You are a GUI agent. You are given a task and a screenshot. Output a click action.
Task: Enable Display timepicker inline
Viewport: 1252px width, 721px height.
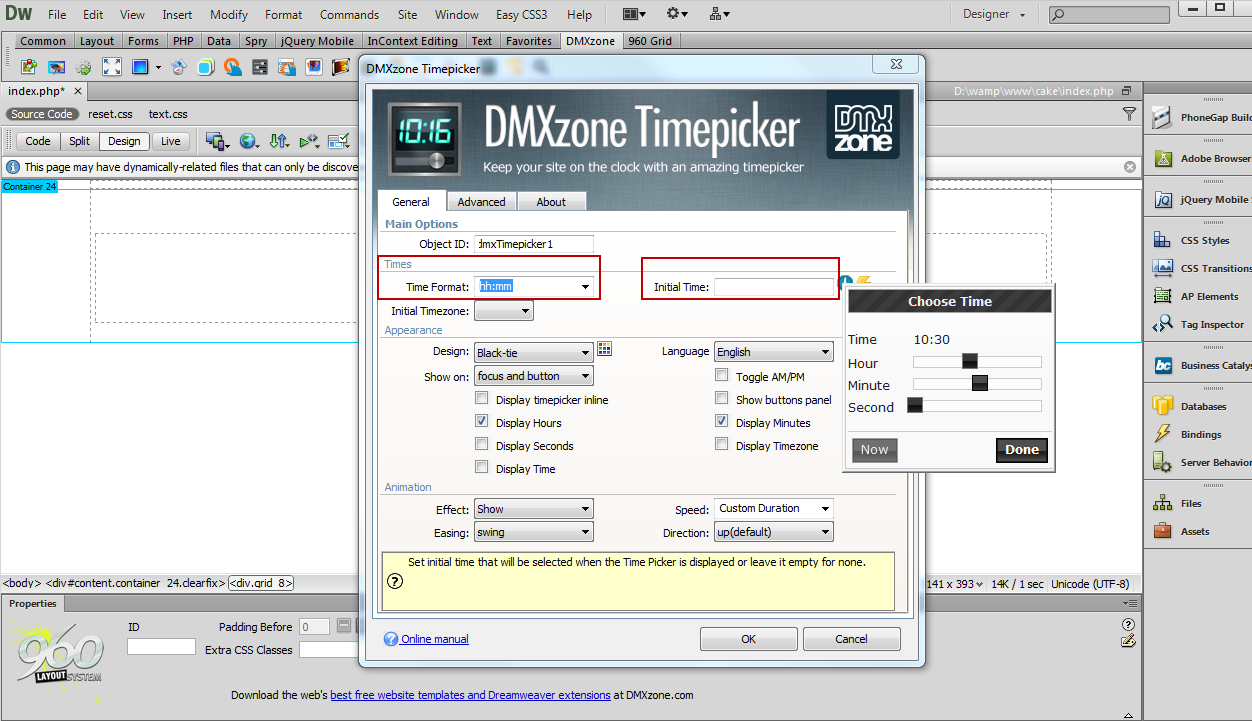482,399
